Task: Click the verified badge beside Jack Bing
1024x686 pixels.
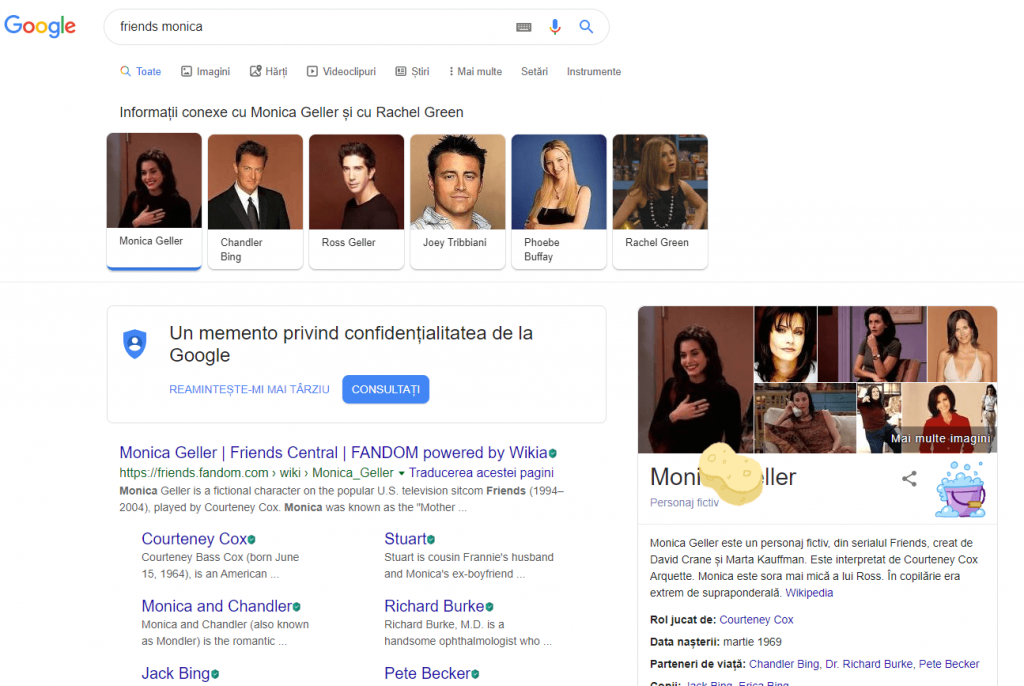Action: 215,674
